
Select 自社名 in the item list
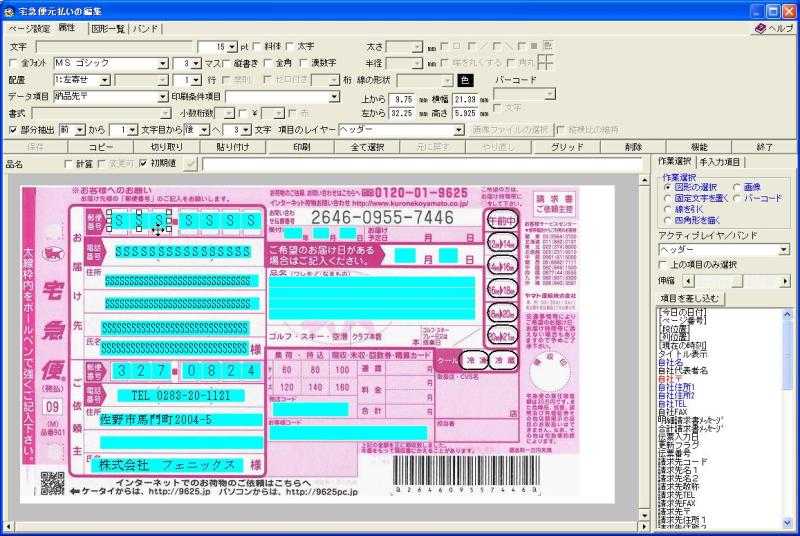pos(670,363)
